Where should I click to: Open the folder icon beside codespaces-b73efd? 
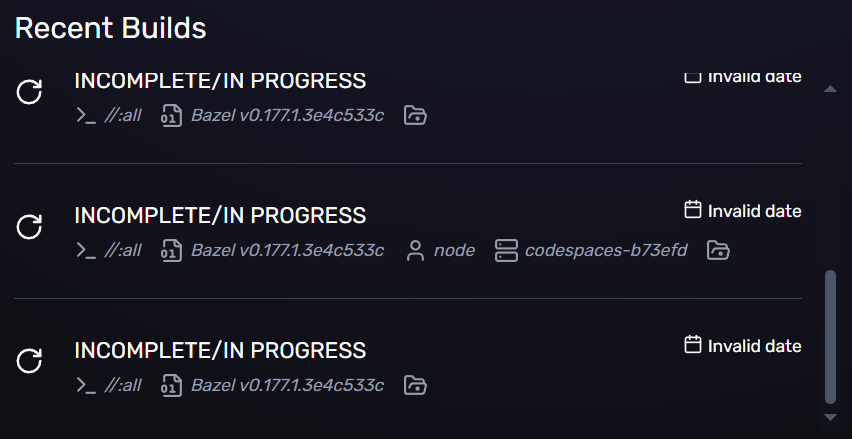tap(718, 250)
